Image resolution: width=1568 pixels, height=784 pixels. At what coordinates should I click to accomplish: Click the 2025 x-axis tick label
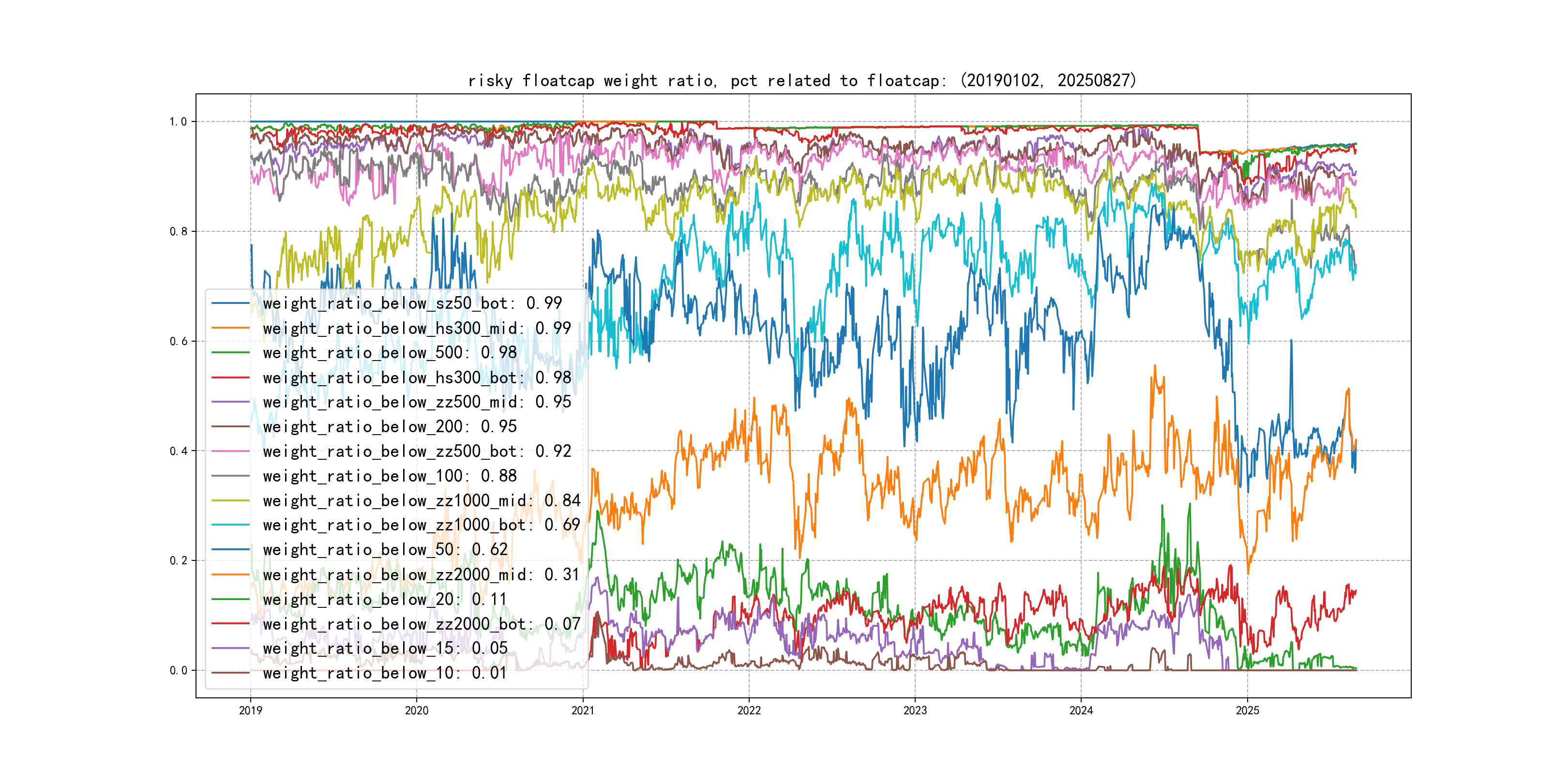pos(1247,710)
